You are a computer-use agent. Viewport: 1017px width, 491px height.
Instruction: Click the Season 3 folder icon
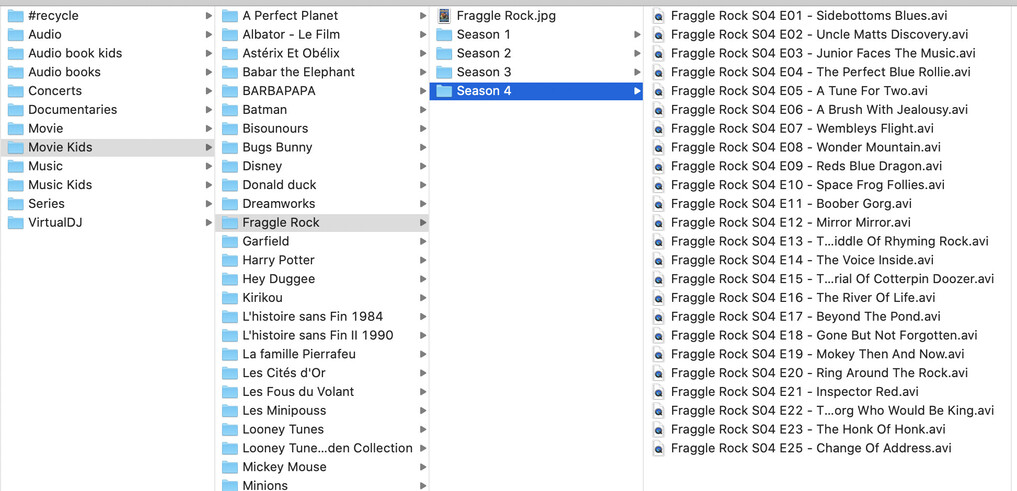(x=444, y=72)
